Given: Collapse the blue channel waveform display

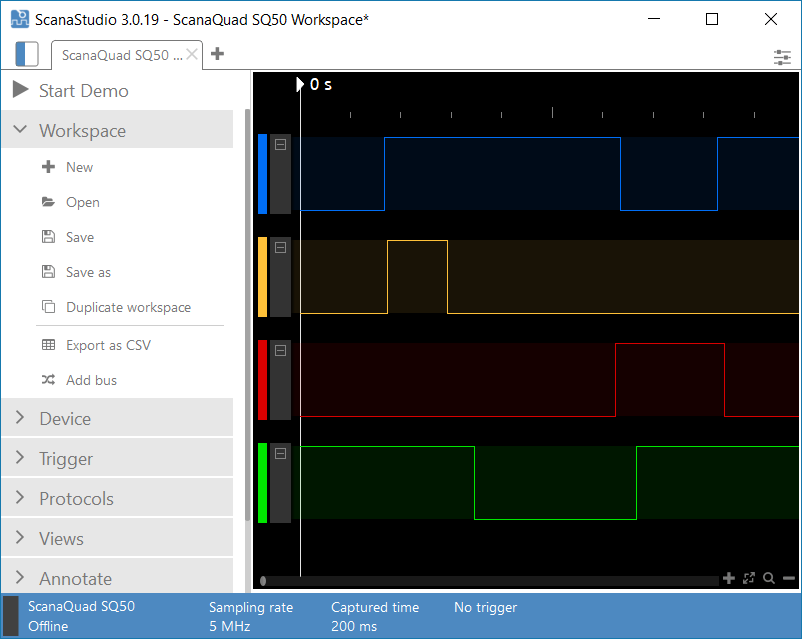Looking at the screenshot, I should 281,144.
